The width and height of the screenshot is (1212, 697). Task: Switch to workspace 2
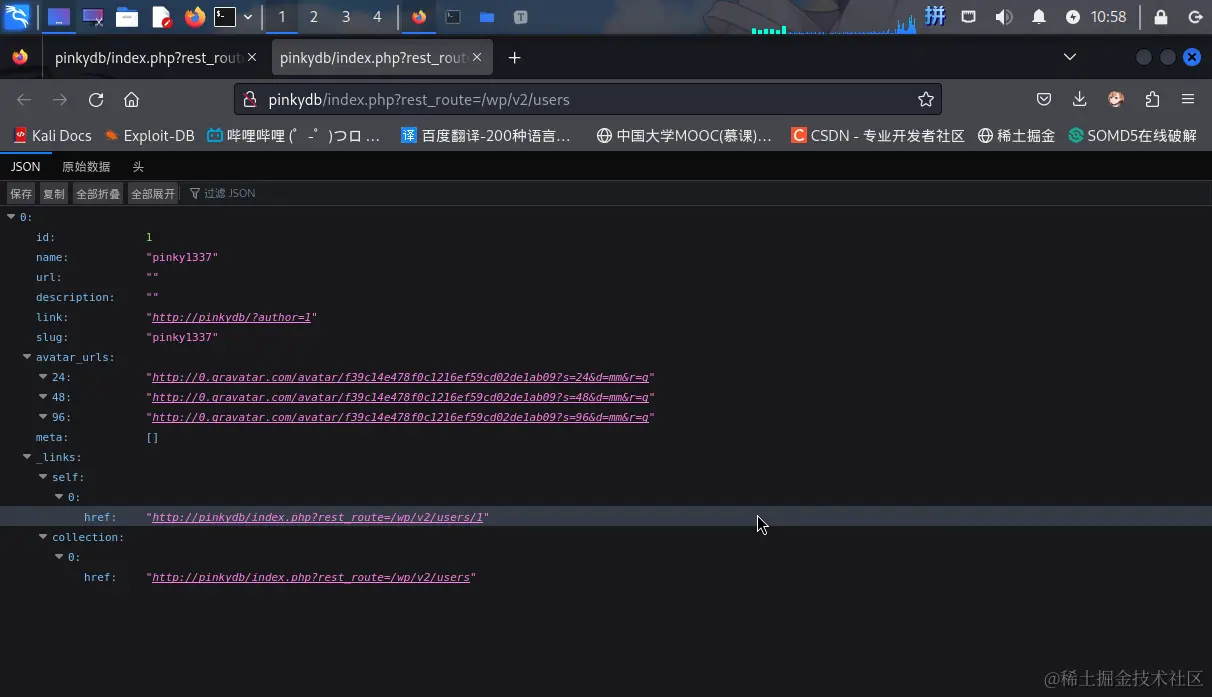(314, 17)
